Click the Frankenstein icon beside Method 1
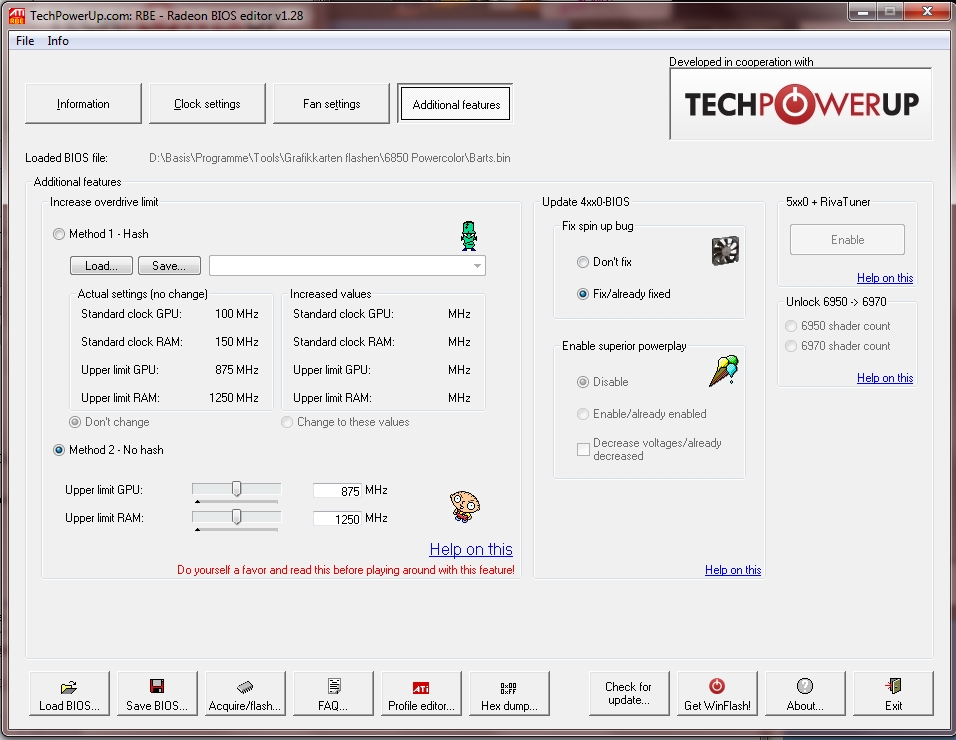Viewport: 956px width, 740px height. 468,236
